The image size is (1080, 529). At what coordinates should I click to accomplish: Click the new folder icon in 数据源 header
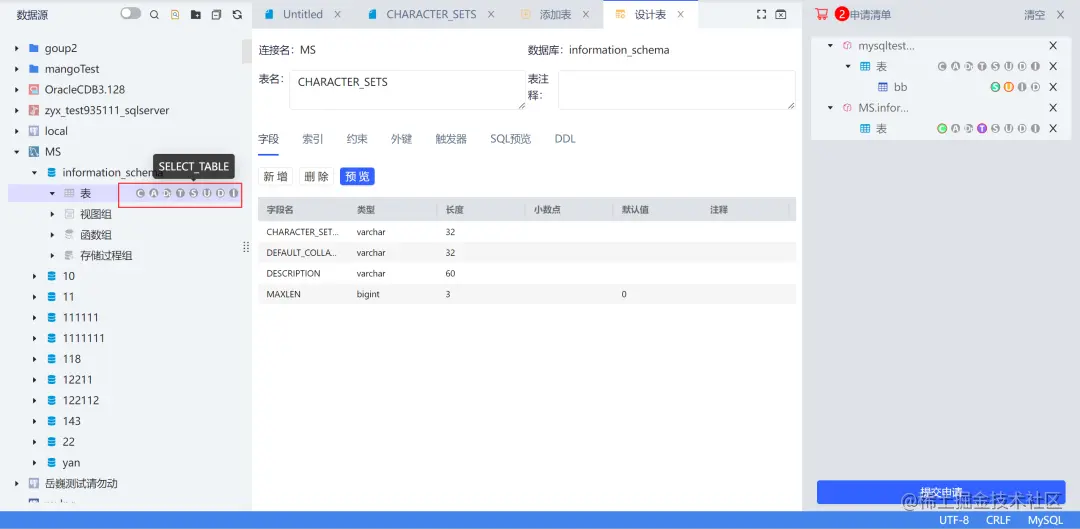pyautogui.click(x=196, y=14)
